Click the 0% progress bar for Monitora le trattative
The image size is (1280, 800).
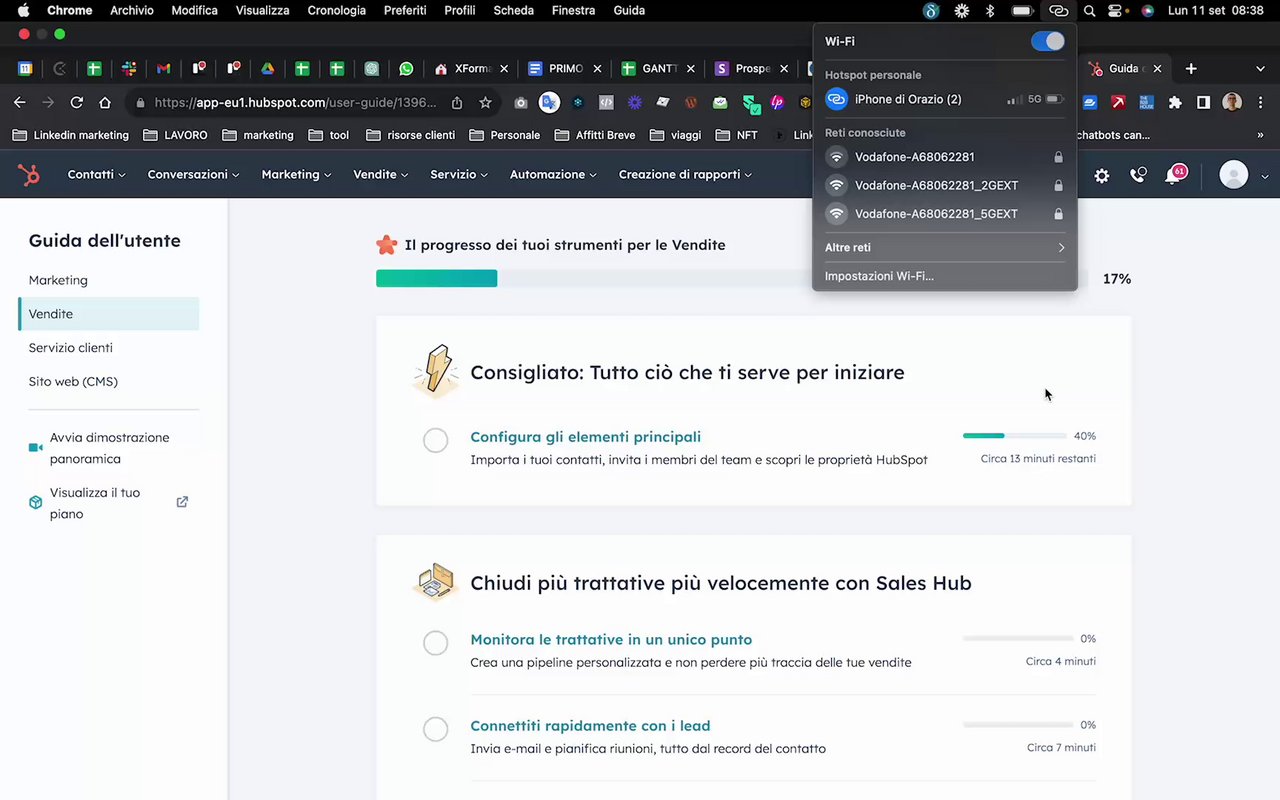coord(1018,638)
